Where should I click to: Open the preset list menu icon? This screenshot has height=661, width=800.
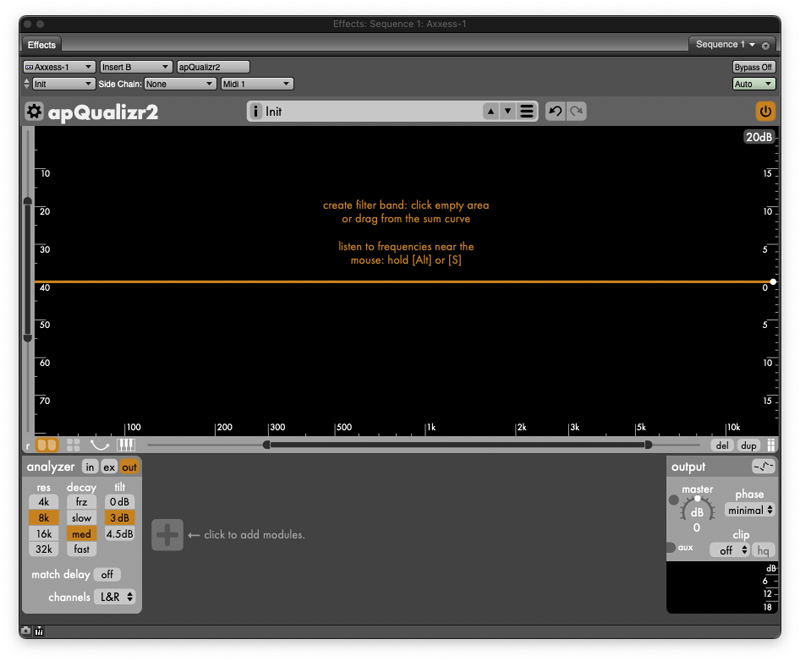527,111
